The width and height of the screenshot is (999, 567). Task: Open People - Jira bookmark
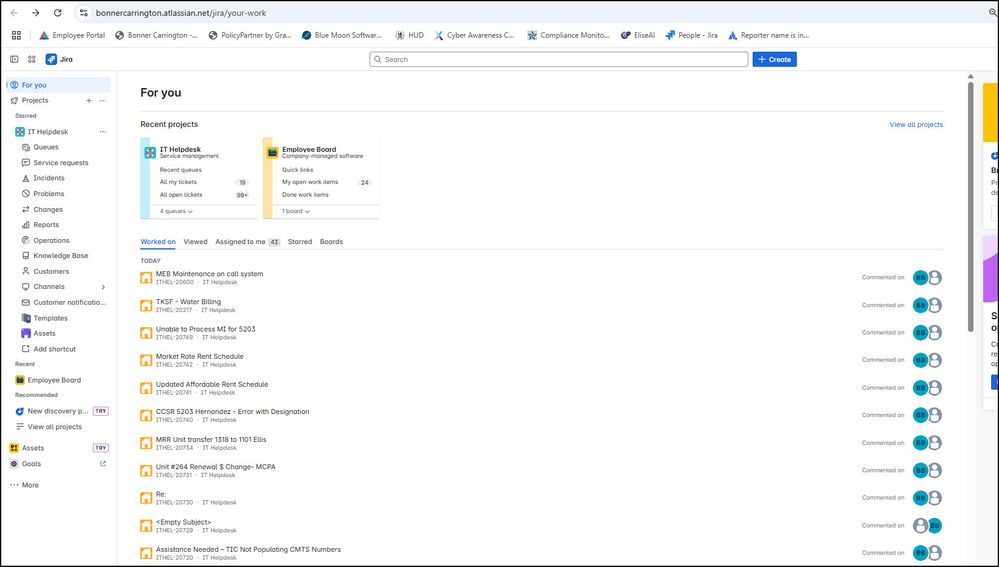(691, 35)
